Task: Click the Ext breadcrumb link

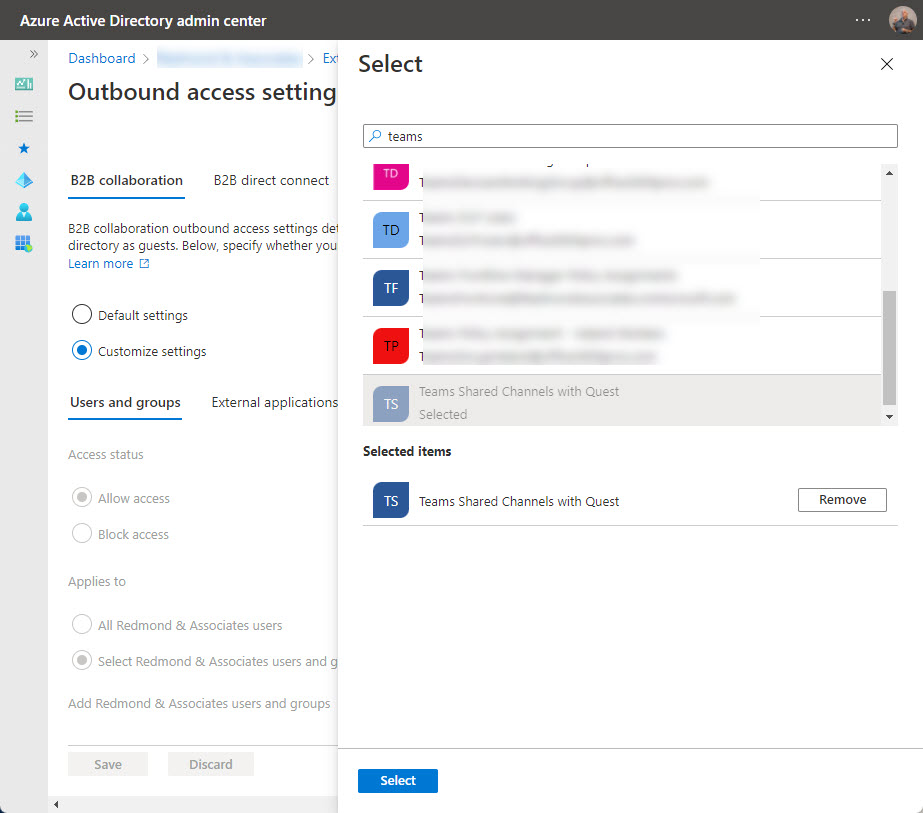Action: (x=330, y=58)
